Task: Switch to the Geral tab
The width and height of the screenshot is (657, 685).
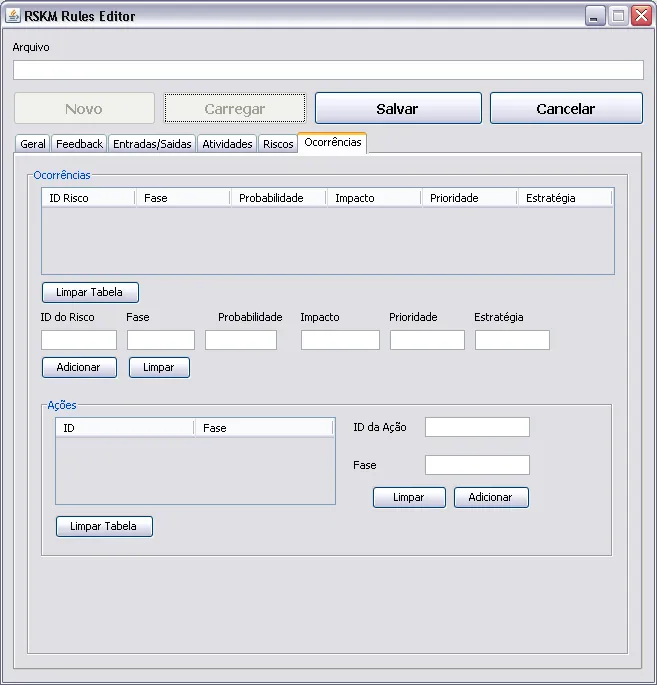Action: [x=33, y=144]
